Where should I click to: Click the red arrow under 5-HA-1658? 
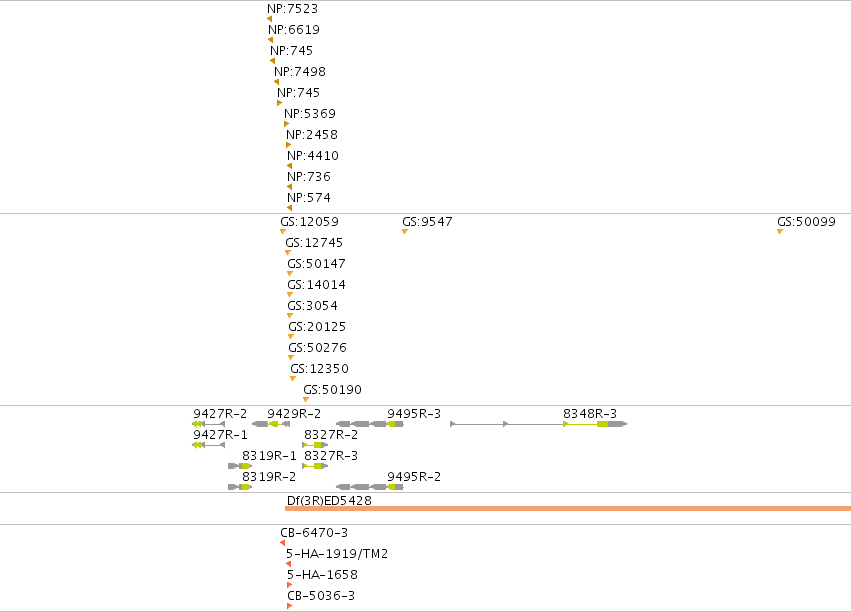pos(289,585)
